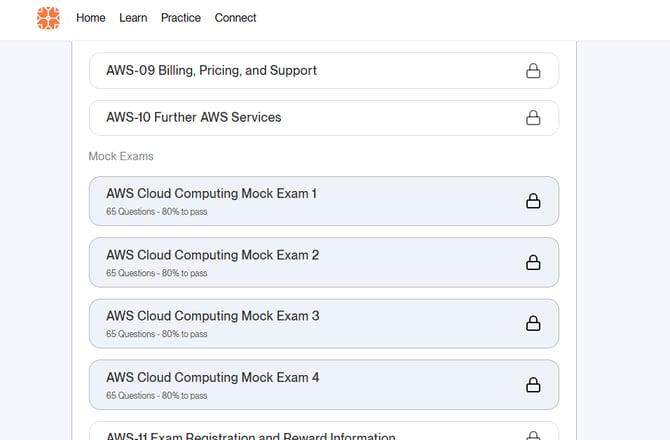Screen dimensions: 670x440
Task: Start AWS Cloud Computing Mock Exam 2
Action: click(212, 255)
